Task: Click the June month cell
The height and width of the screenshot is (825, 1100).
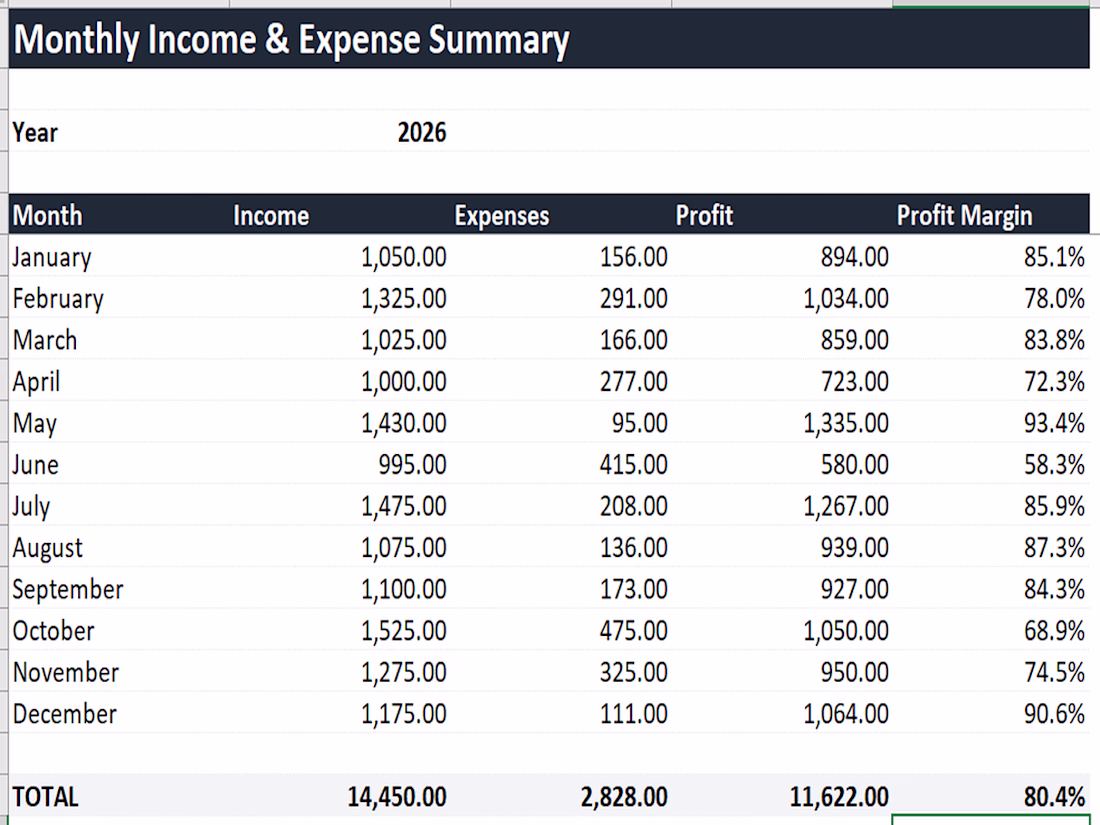Action: (x=35, y=464)
